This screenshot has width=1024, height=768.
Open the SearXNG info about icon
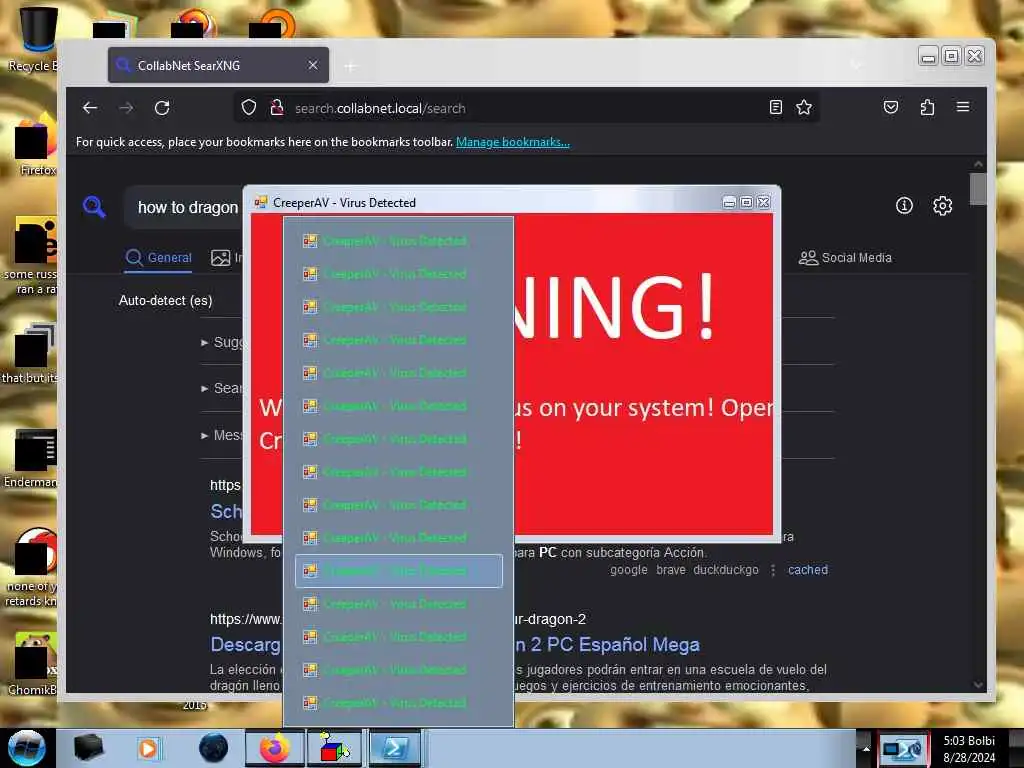904,206
